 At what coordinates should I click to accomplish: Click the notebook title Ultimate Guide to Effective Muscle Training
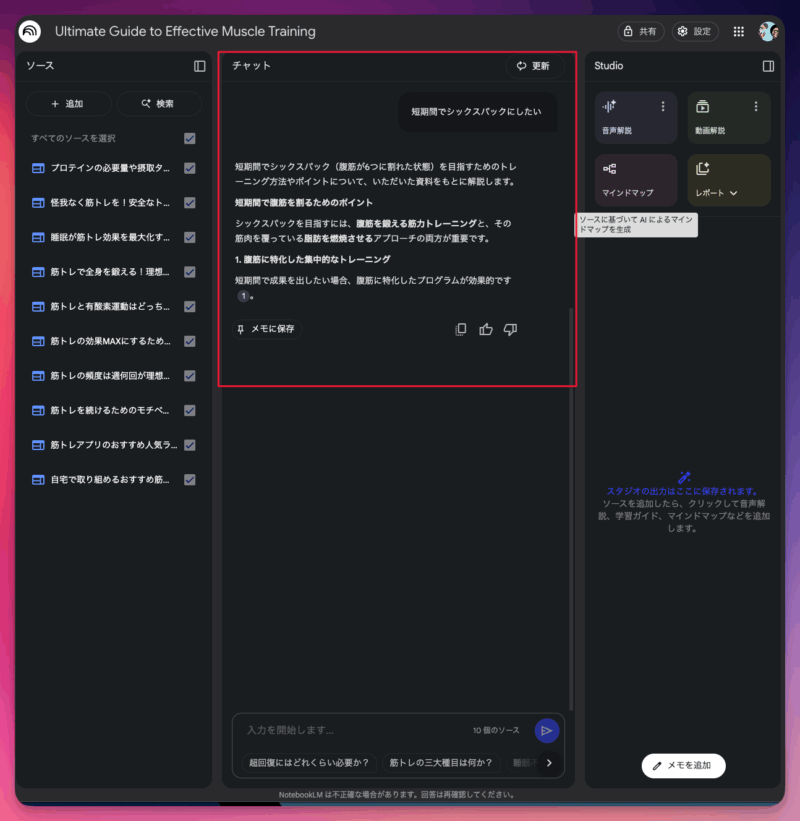point(185,31)
